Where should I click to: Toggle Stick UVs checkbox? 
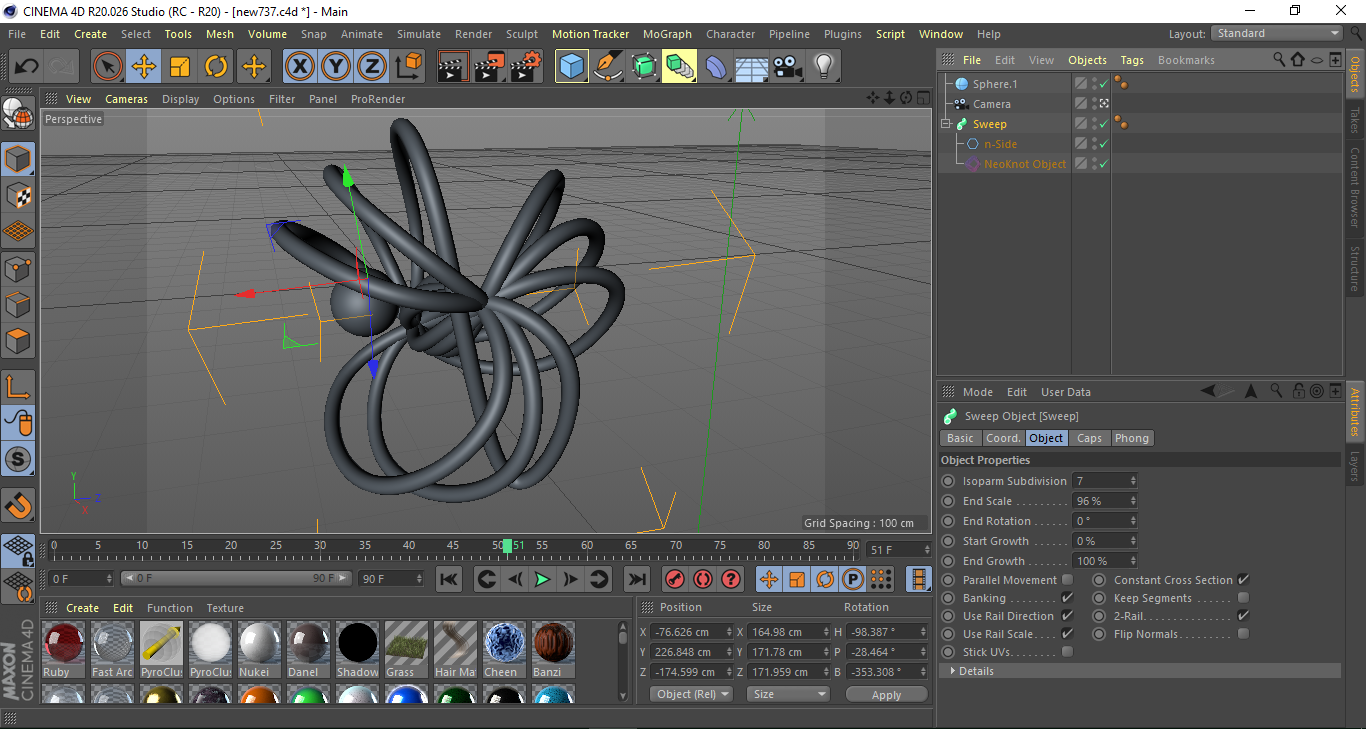click(x=1067, y=652)
